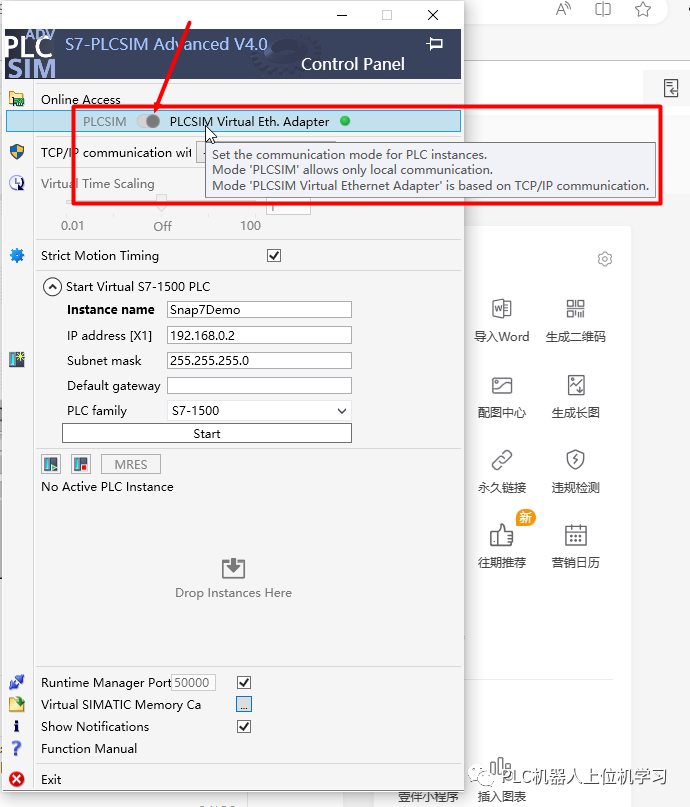Click 导入Word icon in background window
Screen dimensions: 690x807
point(502,309)
